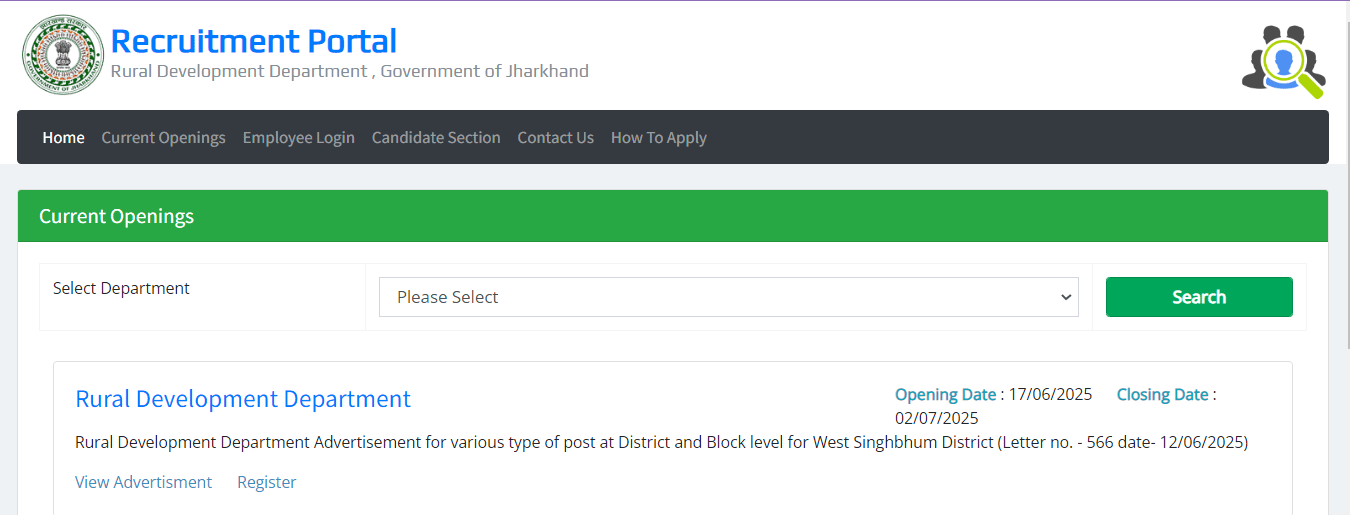Click the 02/07/2025 closing date value
Screen dimensions: 1350x515
point(936,418)
